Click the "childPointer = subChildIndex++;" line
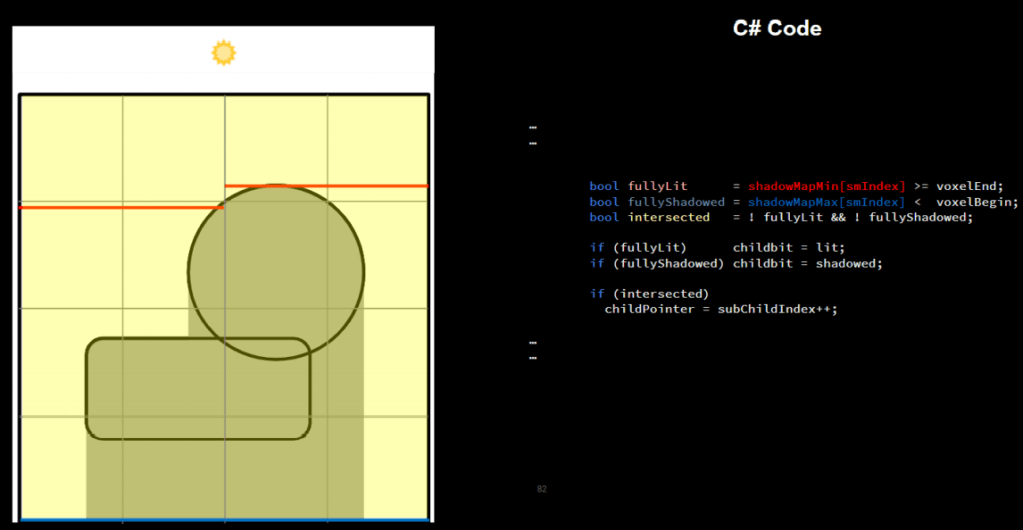The height and width of the screenshot is (530, 1023). point(720,309)
